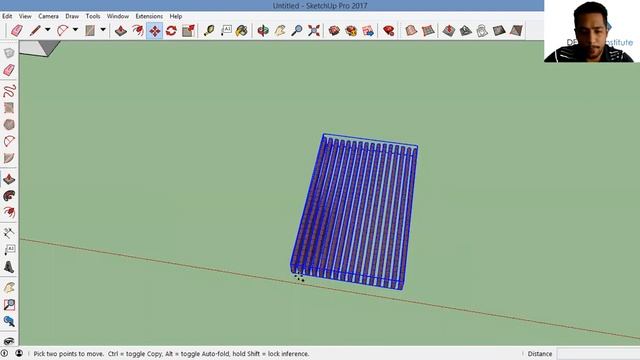Open the View menu
Screen dimensions: 640x360
pyautogui.click(x=25, y=16)
